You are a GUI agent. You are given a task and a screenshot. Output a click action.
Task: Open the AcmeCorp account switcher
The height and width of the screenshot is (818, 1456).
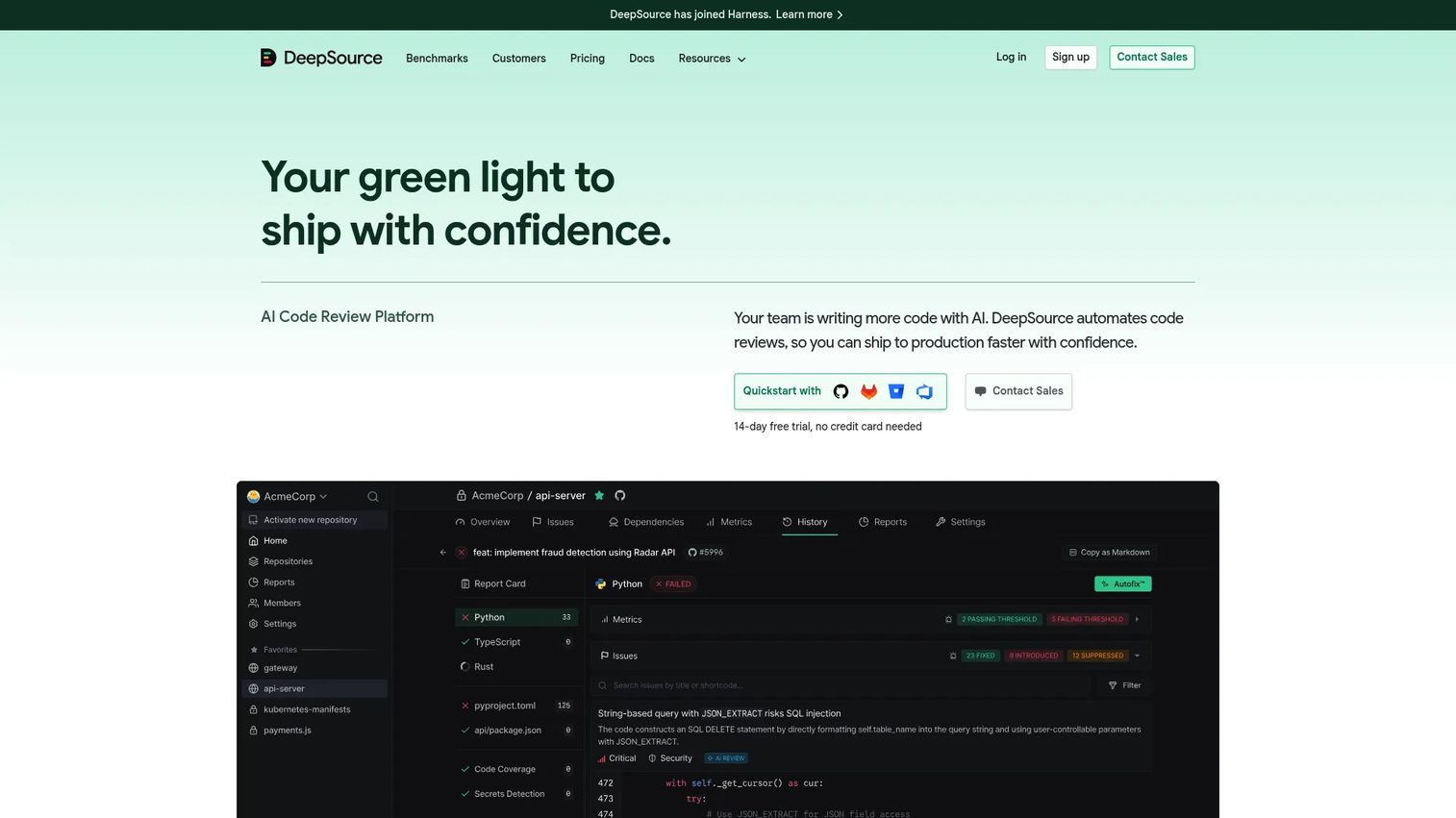coord(288,497)
